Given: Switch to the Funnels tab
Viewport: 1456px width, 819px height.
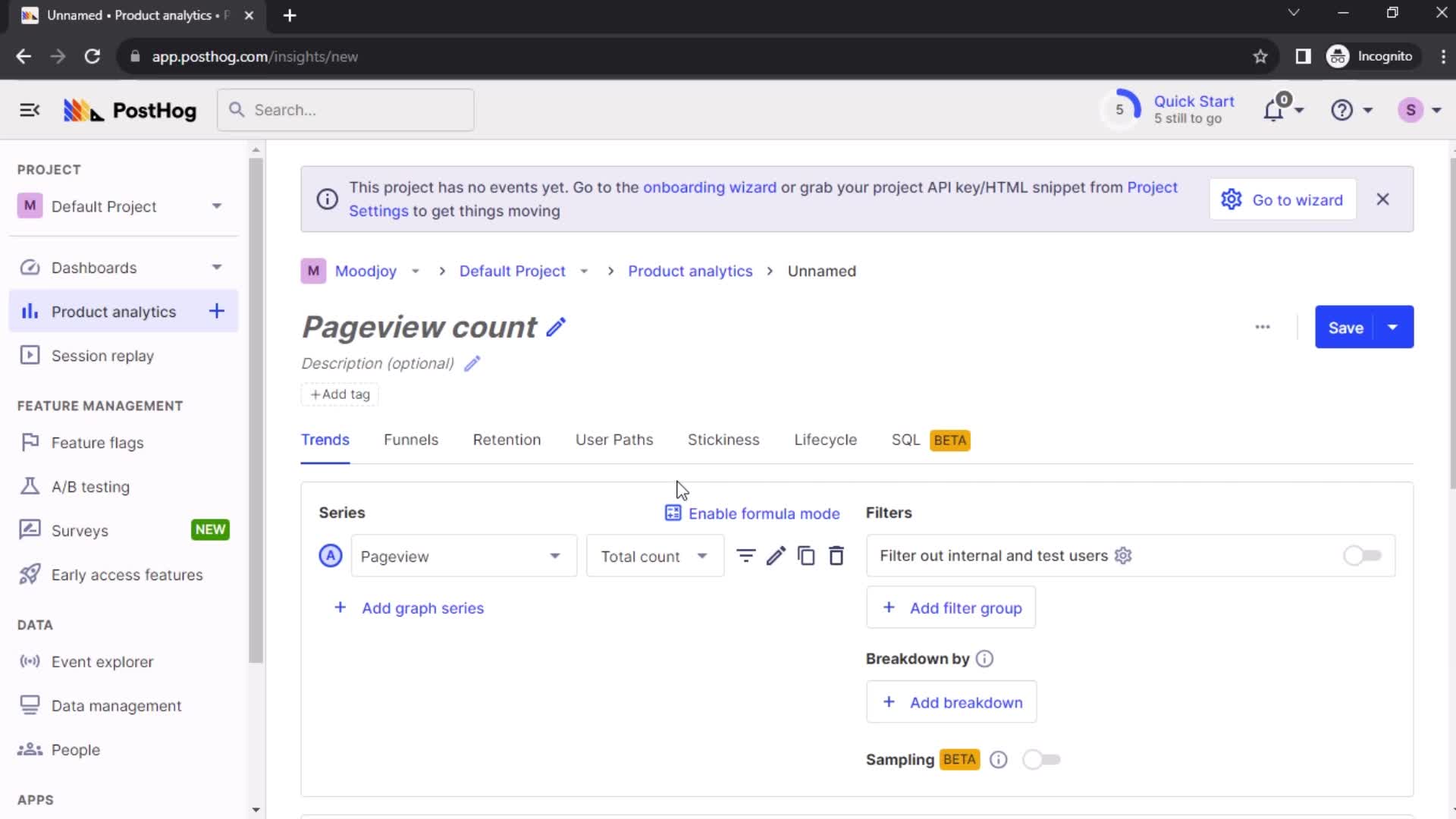Looking at the screenshot, I should point(411,440).
